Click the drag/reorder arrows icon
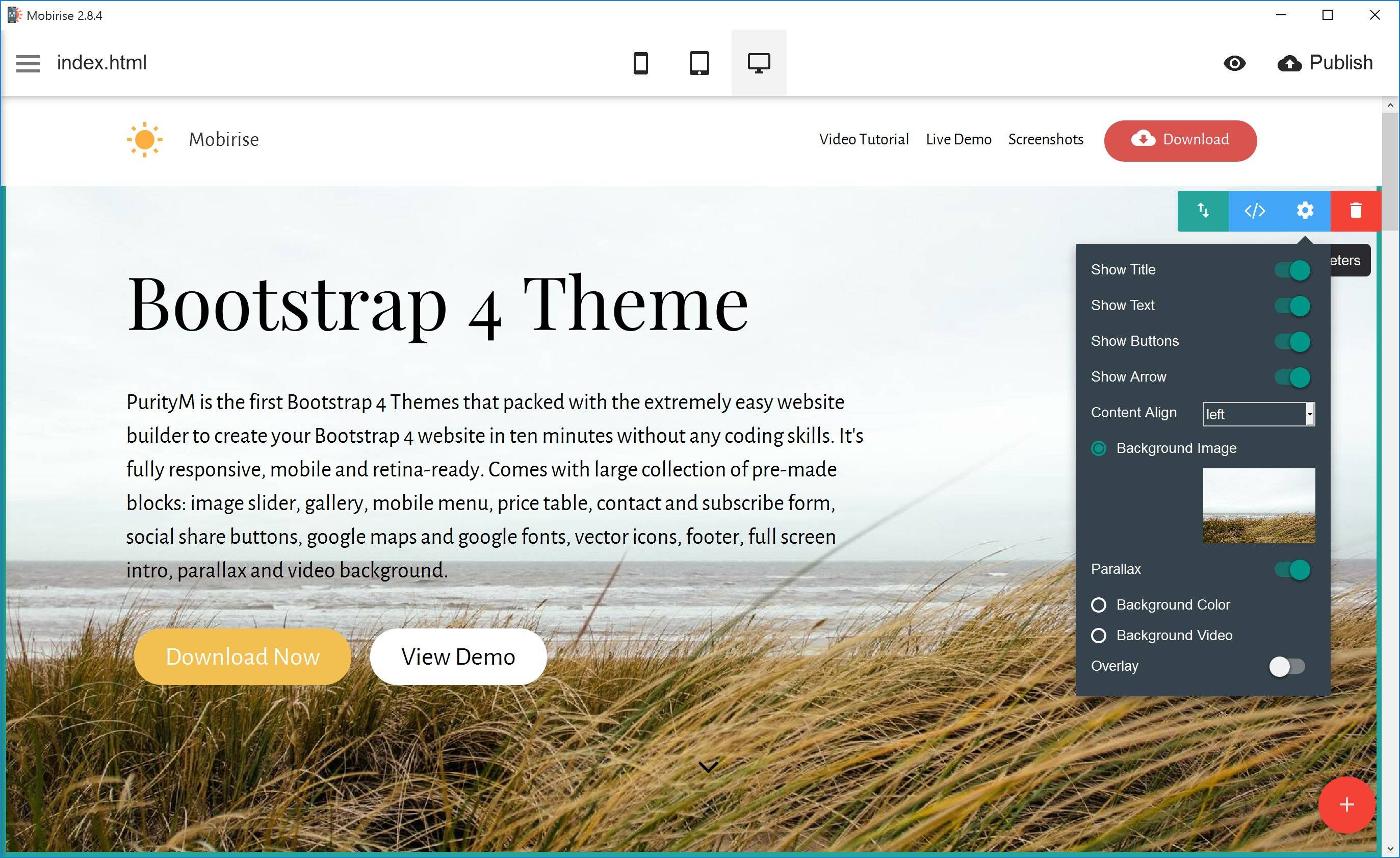This screenshot has height=858, width=1400. point(1203,210)
